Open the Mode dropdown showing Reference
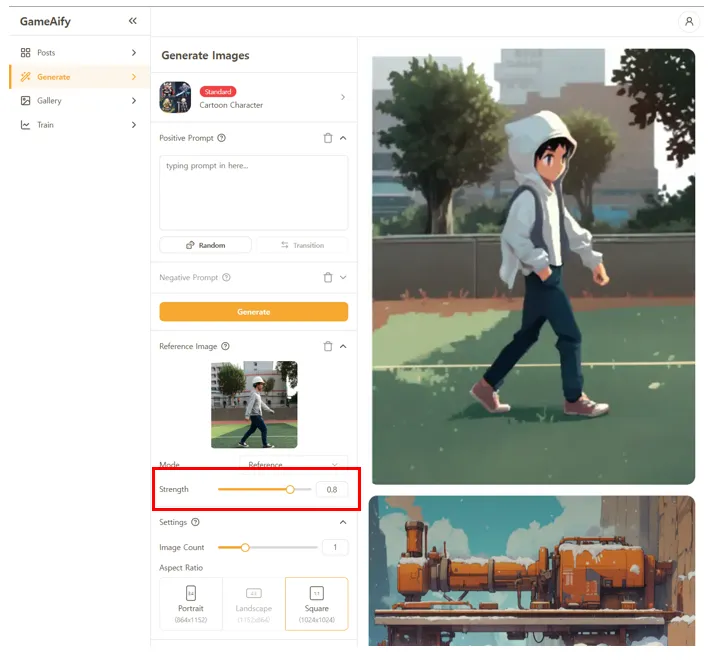Viewport: 709px width, 671px height. pyautogui.click(x=293, y=465)
